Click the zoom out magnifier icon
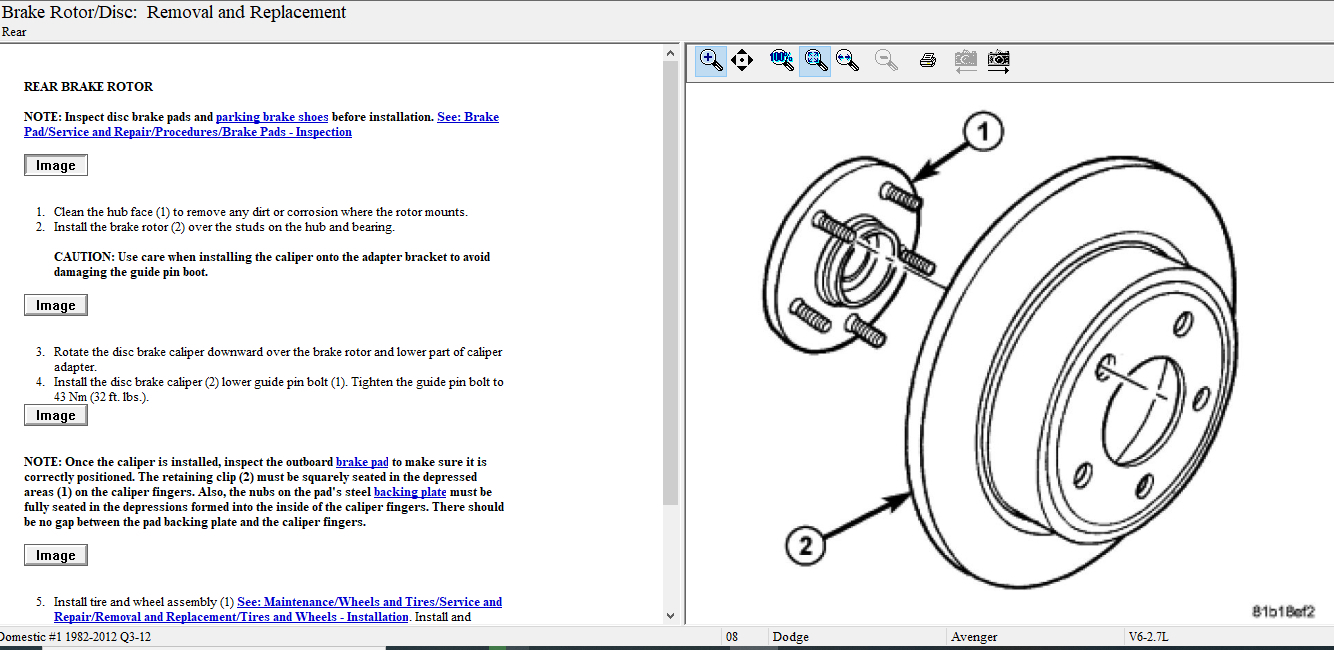The height and width of the screenshot is (650, 1334). pos(886,60)
